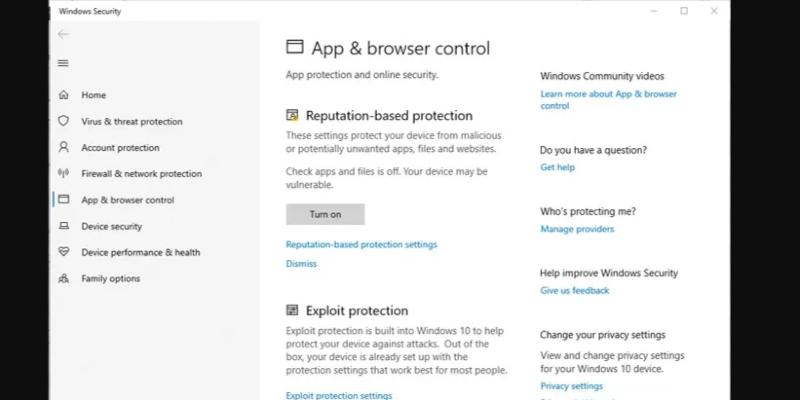Image resolution: width=800 pixels, height=400 pixels.
Task: Click the Get help link
Action: [557, 167]
